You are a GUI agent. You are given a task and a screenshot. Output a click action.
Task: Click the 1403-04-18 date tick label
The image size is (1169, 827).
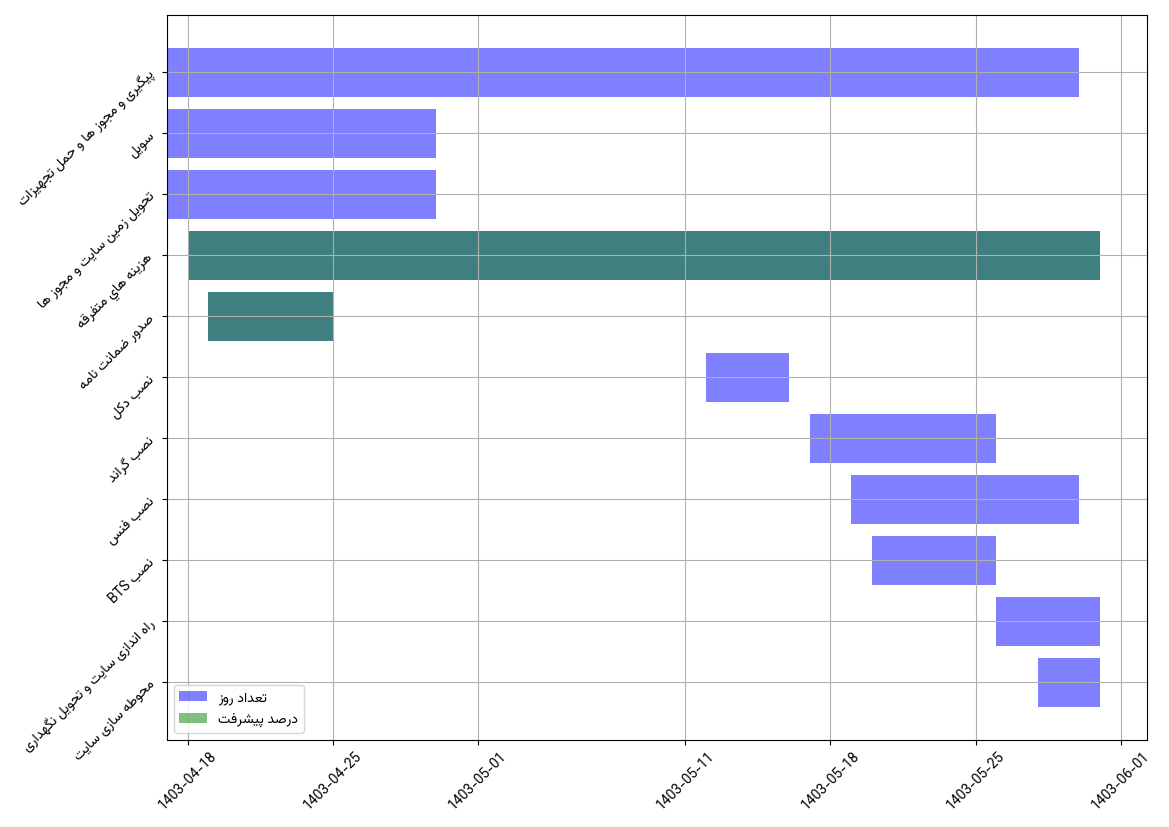point(186,782)
